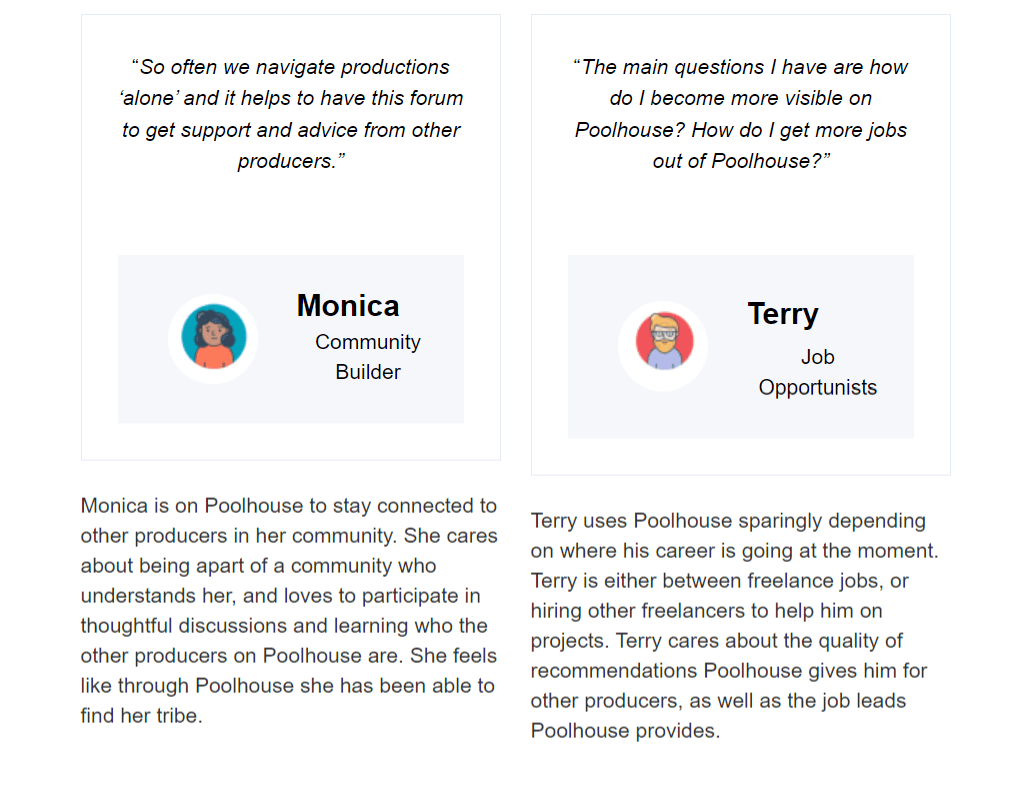The image size is (1017, 786).
Task: Select the Monica name heading
Action: [x=348, y=305]
